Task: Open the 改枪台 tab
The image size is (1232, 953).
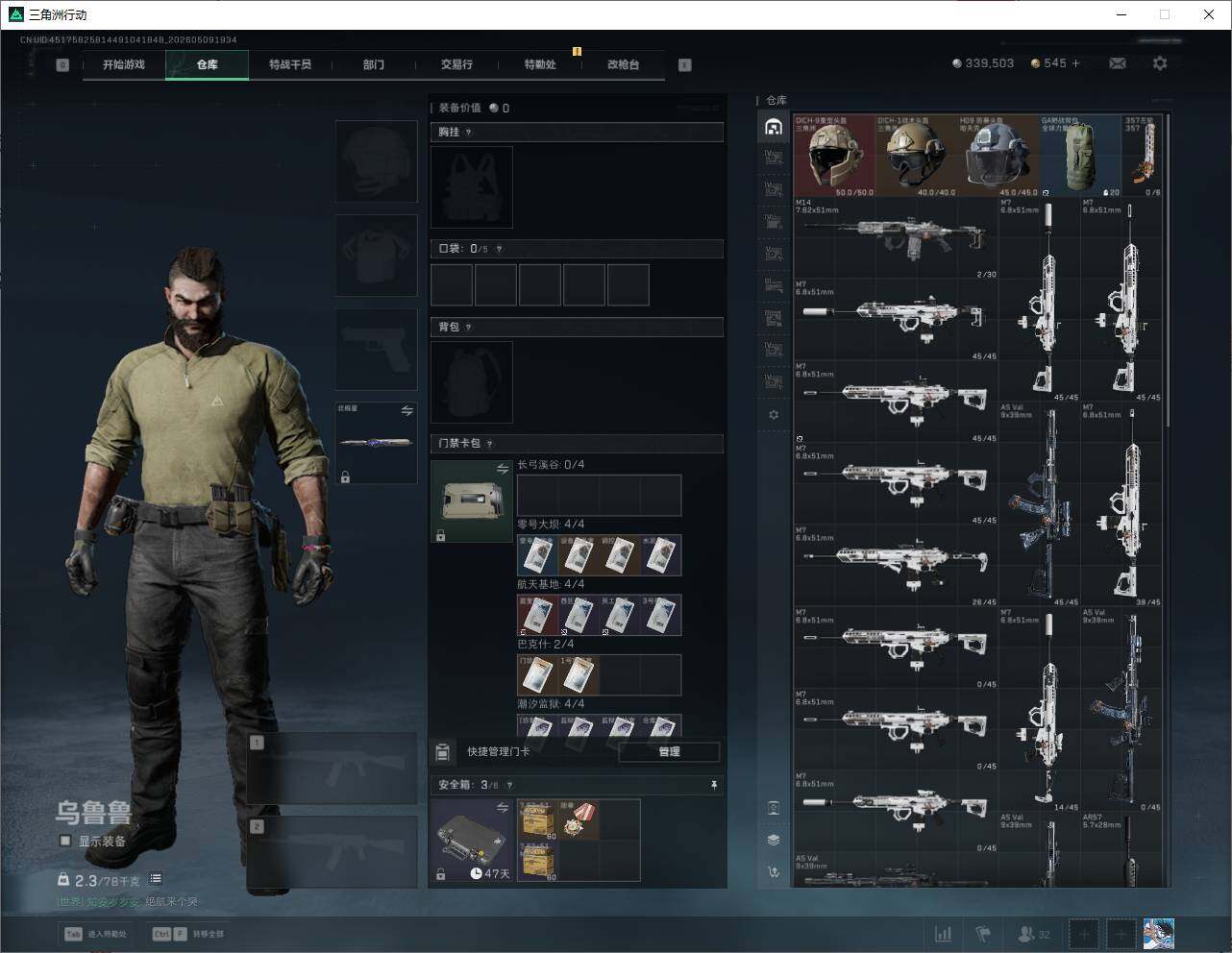Action: [623, 64]
